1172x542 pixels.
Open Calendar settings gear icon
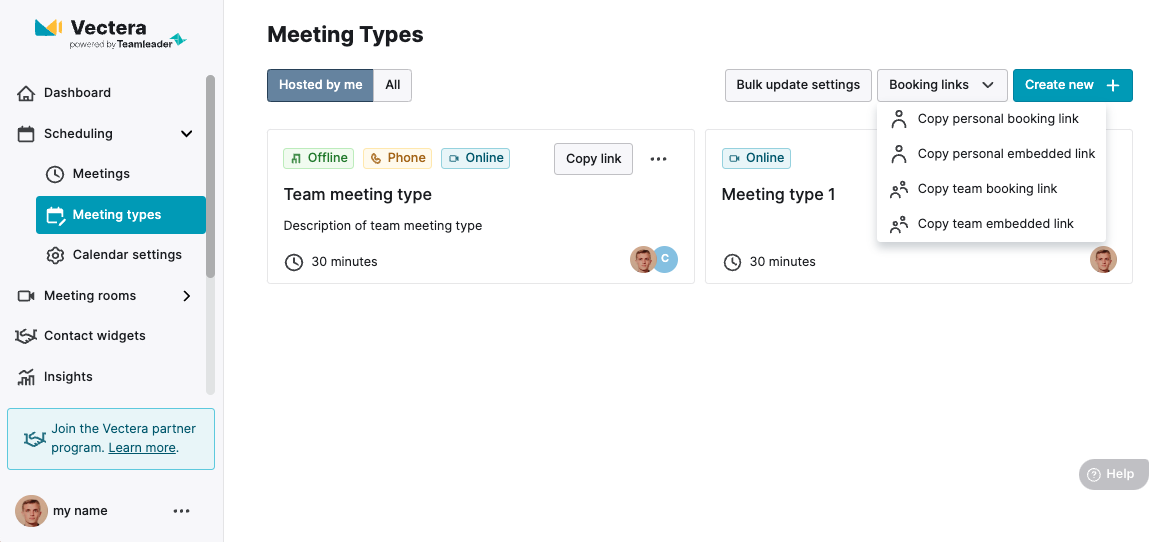(x=55, y=255)
